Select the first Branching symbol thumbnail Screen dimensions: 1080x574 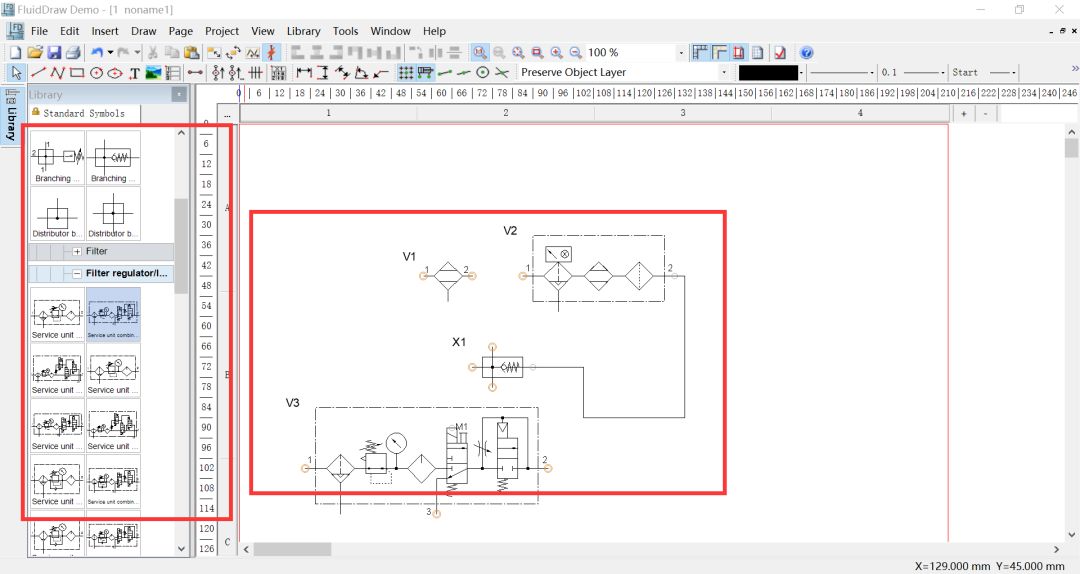coord(58,158)
